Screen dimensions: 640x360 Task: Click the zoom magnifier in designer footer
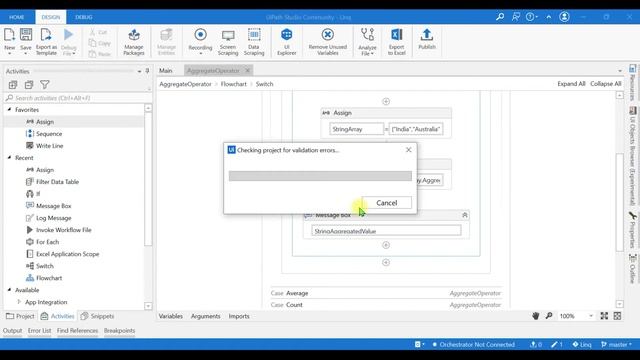click(x=549, y=316)
